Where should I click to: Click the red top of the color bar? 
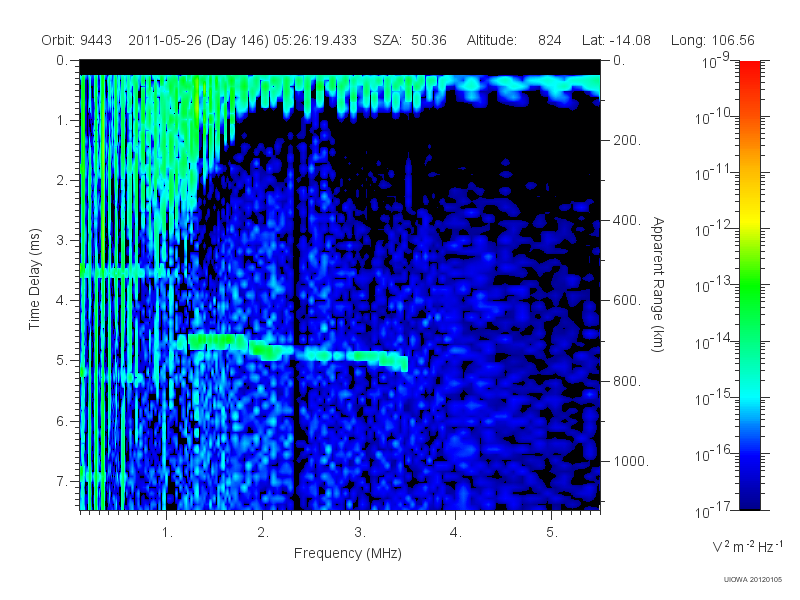tap(749, 69)
